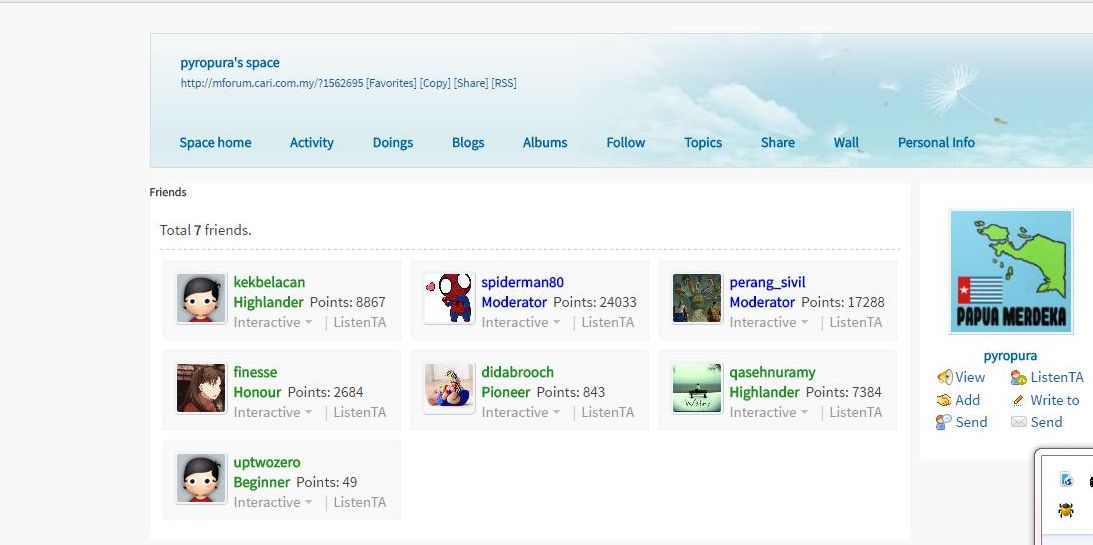Viewport: 1093px width, 545px height.
Task: Click the Send greeting person-bubble icon
Action: (944, 422)
